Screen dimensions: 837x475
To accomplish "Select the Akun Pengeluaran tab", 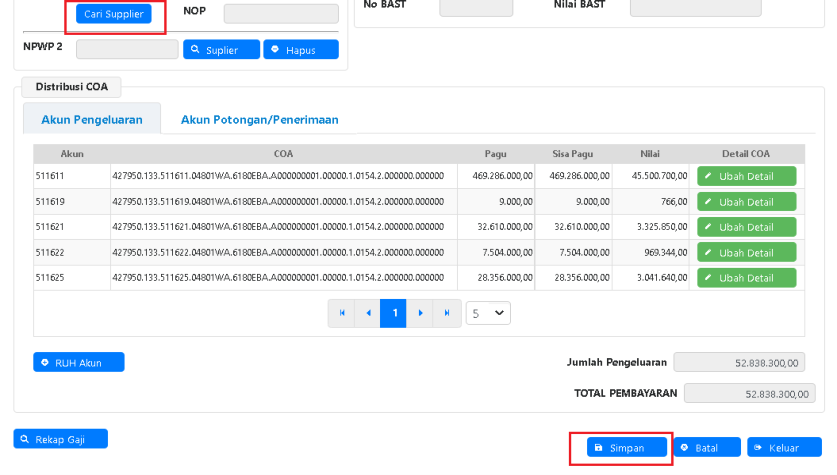I will tap(91, 119).
